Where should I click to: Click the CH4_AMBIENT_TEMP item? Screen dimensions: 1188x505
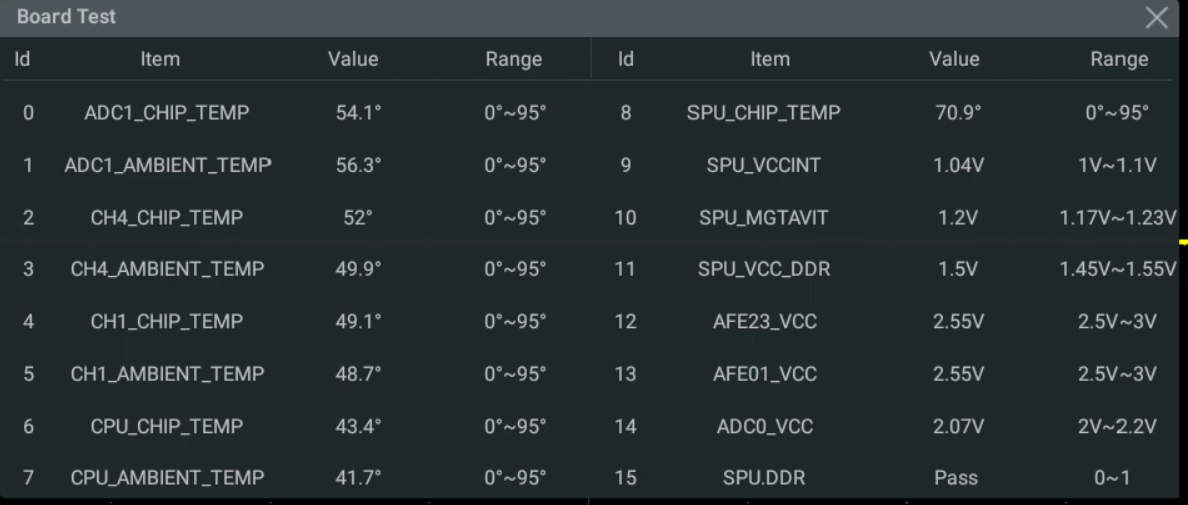[x=167, y=269]
